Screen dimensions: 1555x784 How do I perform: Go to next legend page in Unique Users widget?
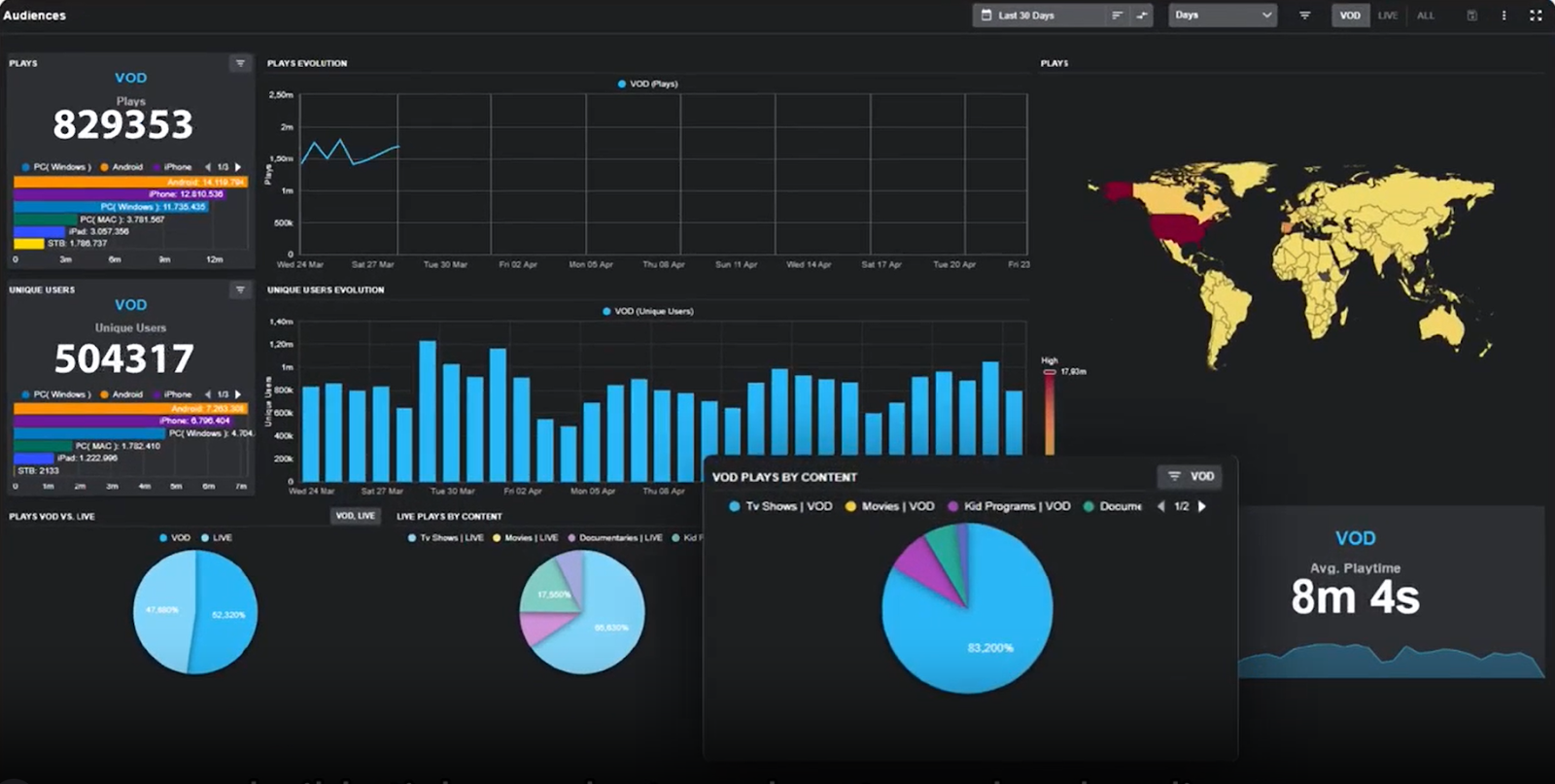[238, 394]
